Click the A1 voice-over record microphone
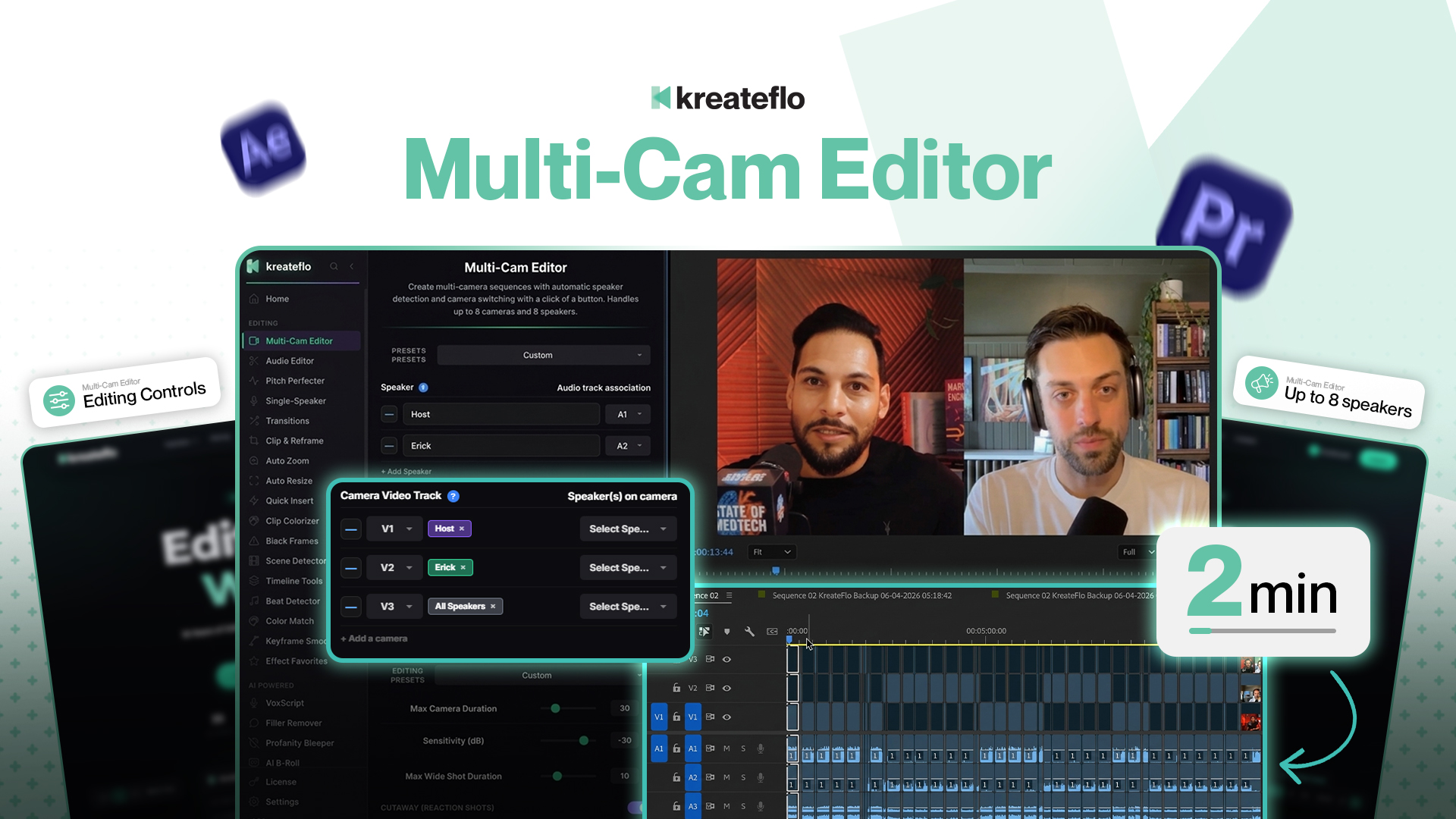1456x819 pixels. click(x=761, y=748)
